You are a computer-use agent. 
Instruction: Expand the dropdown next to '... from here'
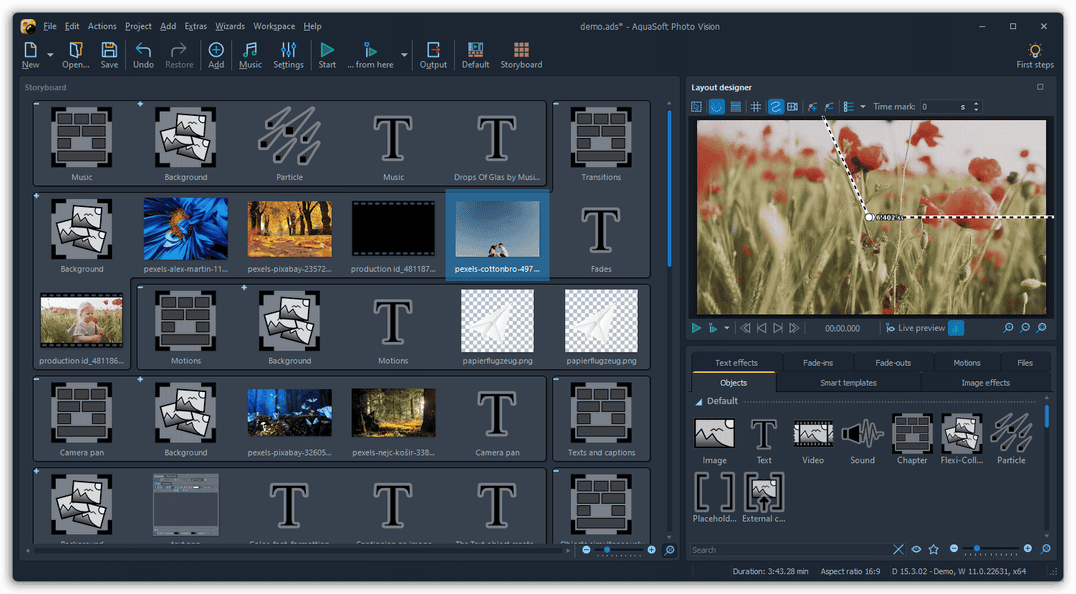pos(404,55)
